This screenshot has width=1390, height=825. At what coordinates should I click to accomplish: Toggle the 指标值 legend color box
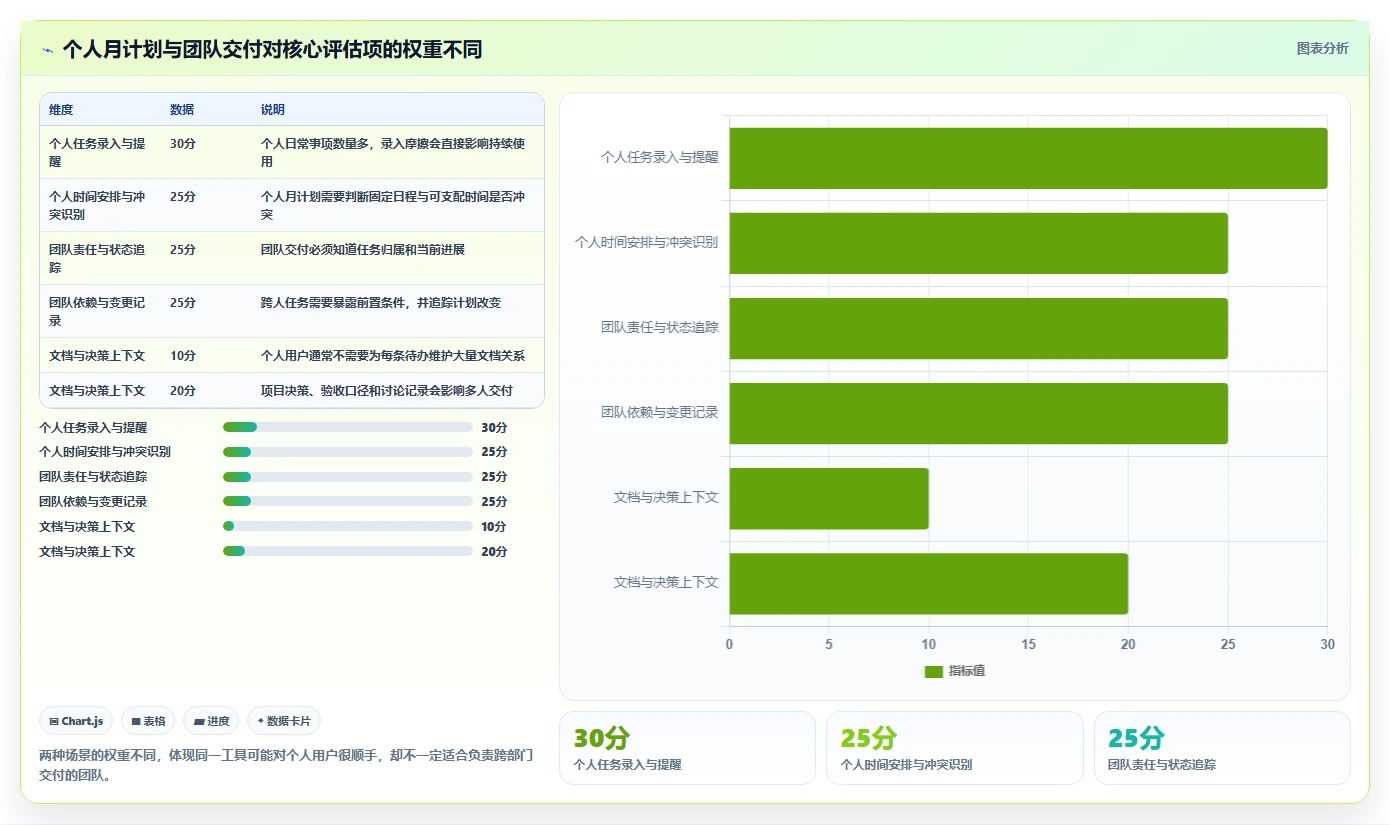pyautogui.click(x=933, y=672)
